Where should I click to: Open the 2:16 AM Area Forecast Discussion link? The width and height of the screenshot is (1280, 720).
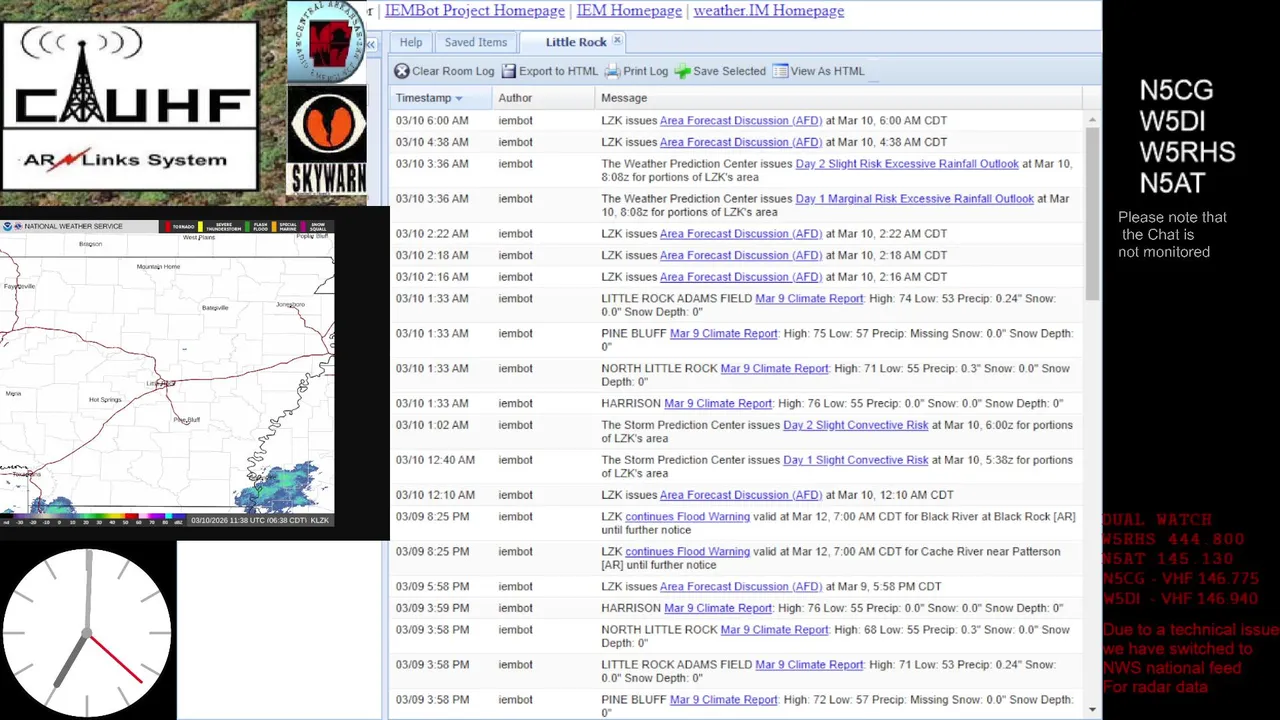click(741, 277)
